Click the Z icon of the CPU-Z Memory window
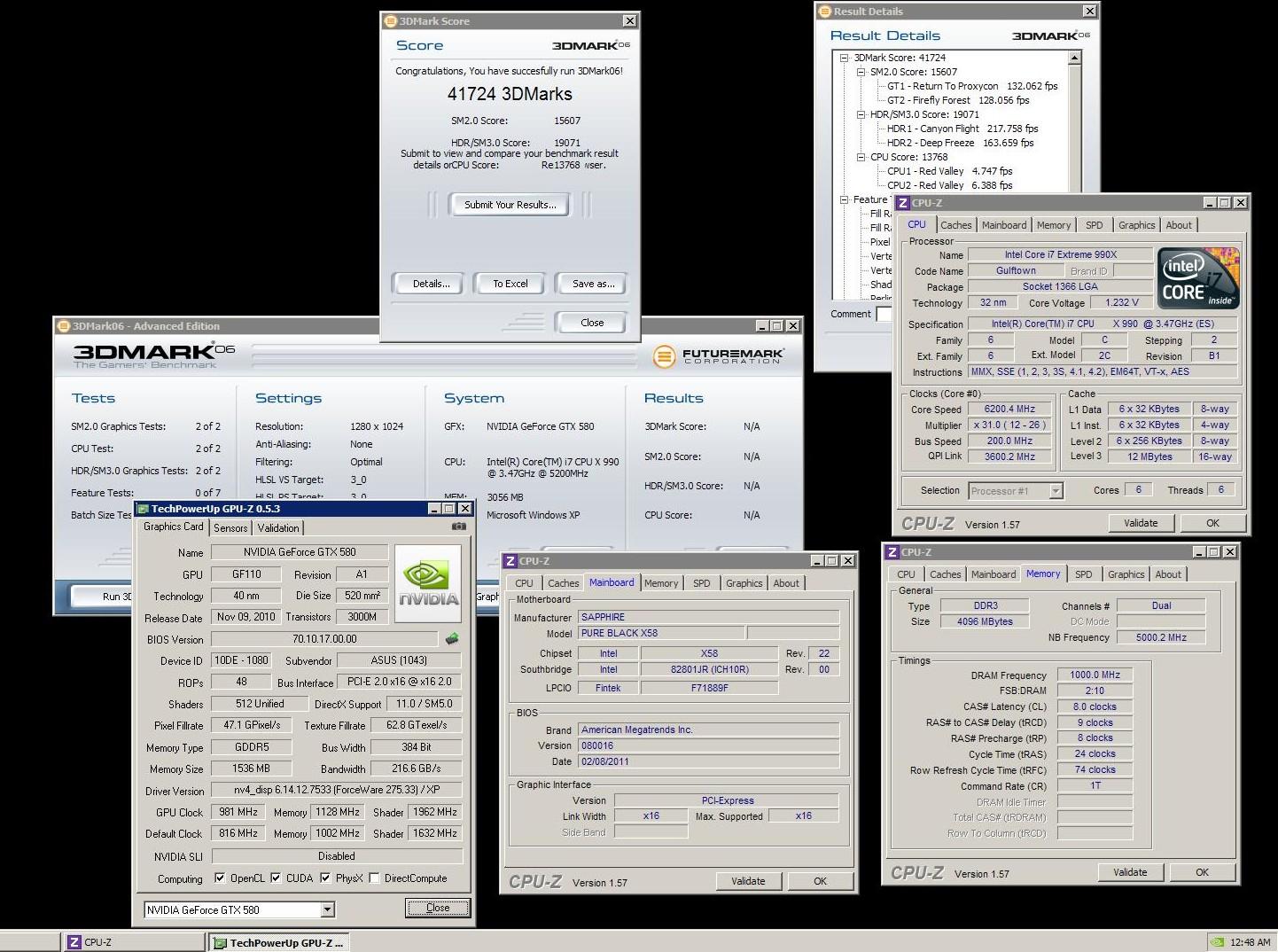The height and width of the screenshot is (952, 1278). pos(892,552)
